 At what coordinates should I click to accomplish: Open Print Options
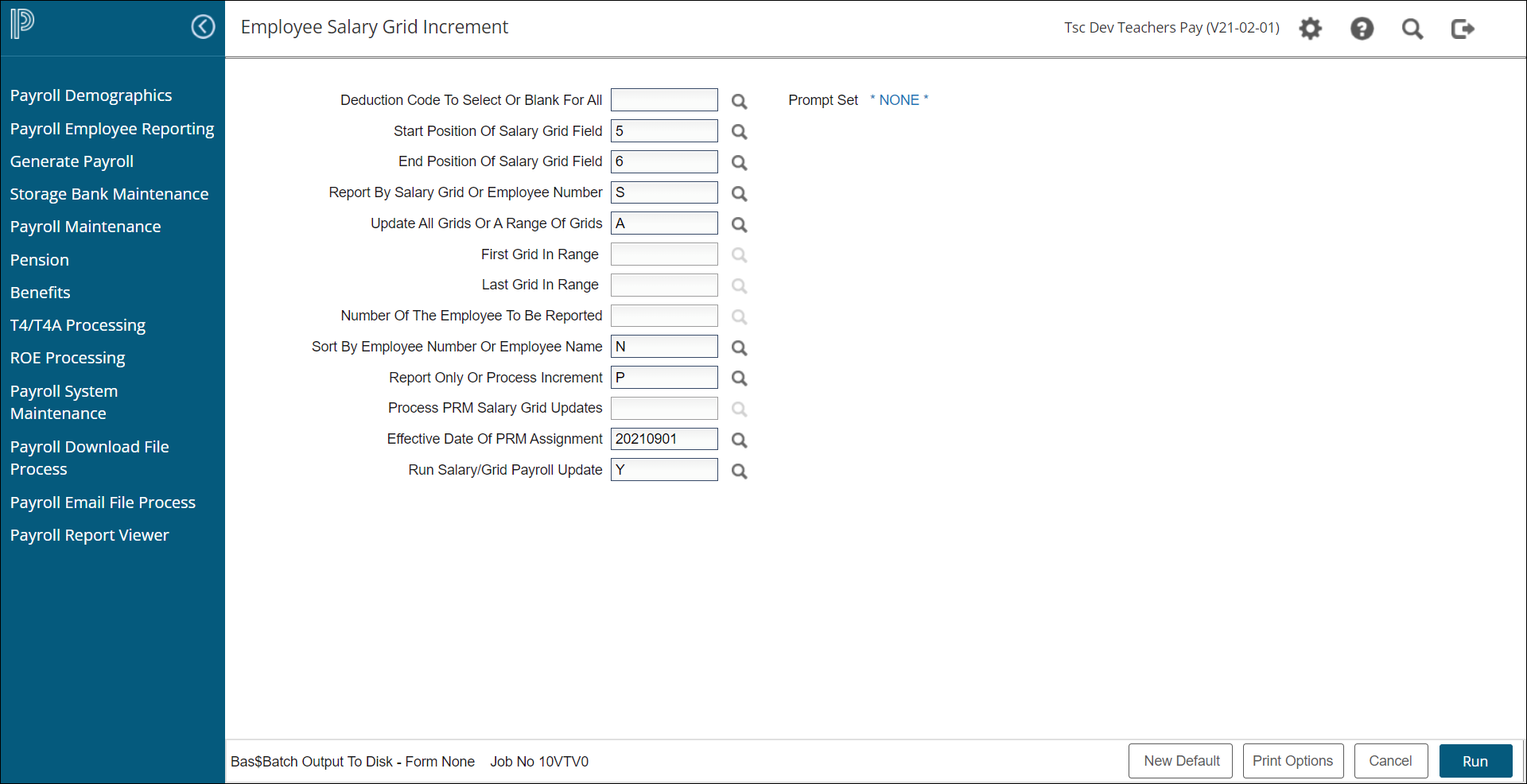tap(1292, 761)
